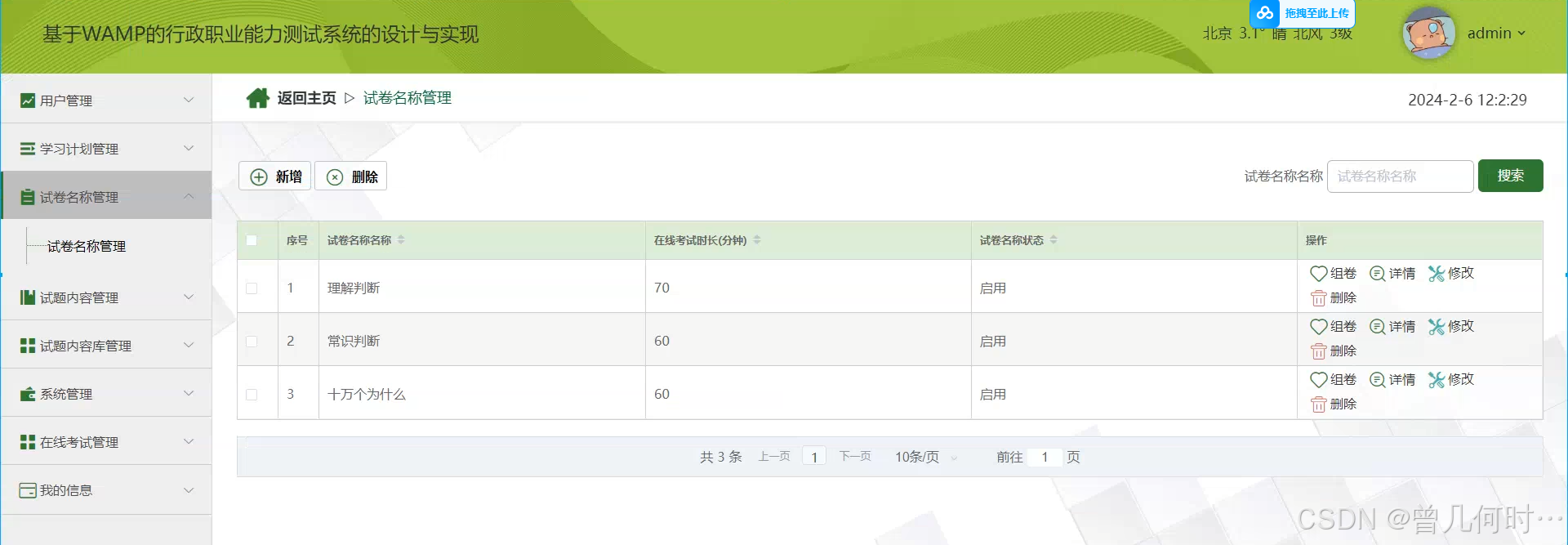
Task: Click the 理解判断 name cell
Action: [x=482, y=288]
